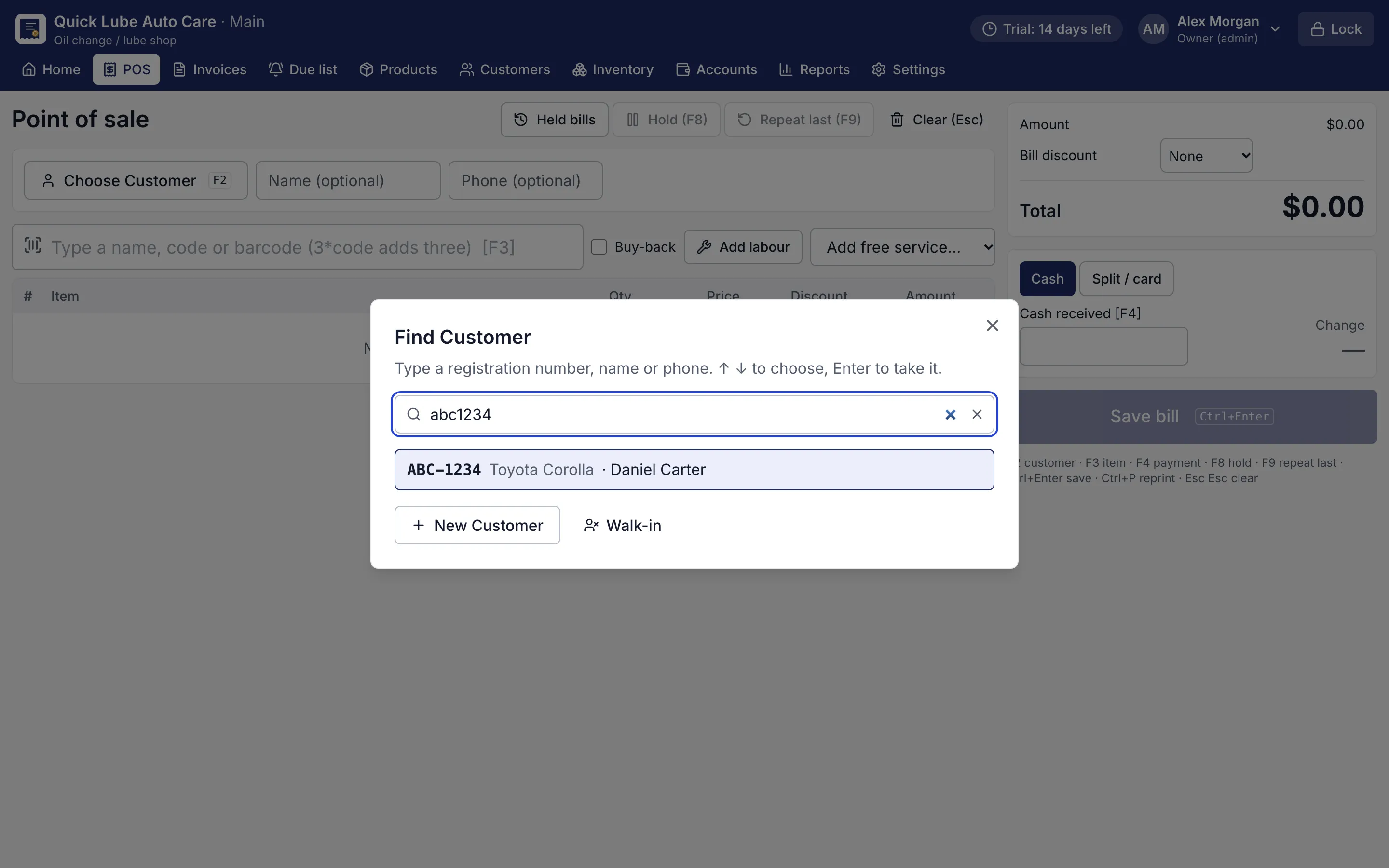Click the barcode scan icon
Image resolution: width=1389 pixels, height=868 pixels.
(33, 246)
